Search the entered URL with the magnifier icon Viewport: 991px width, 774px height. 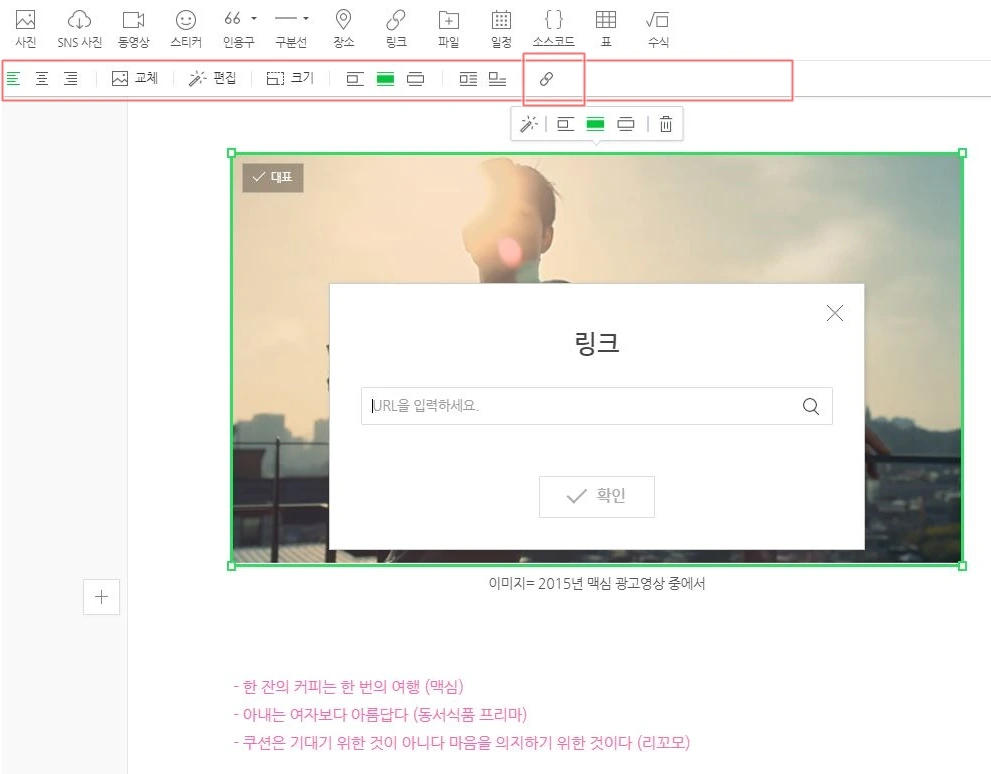point(810,406)
